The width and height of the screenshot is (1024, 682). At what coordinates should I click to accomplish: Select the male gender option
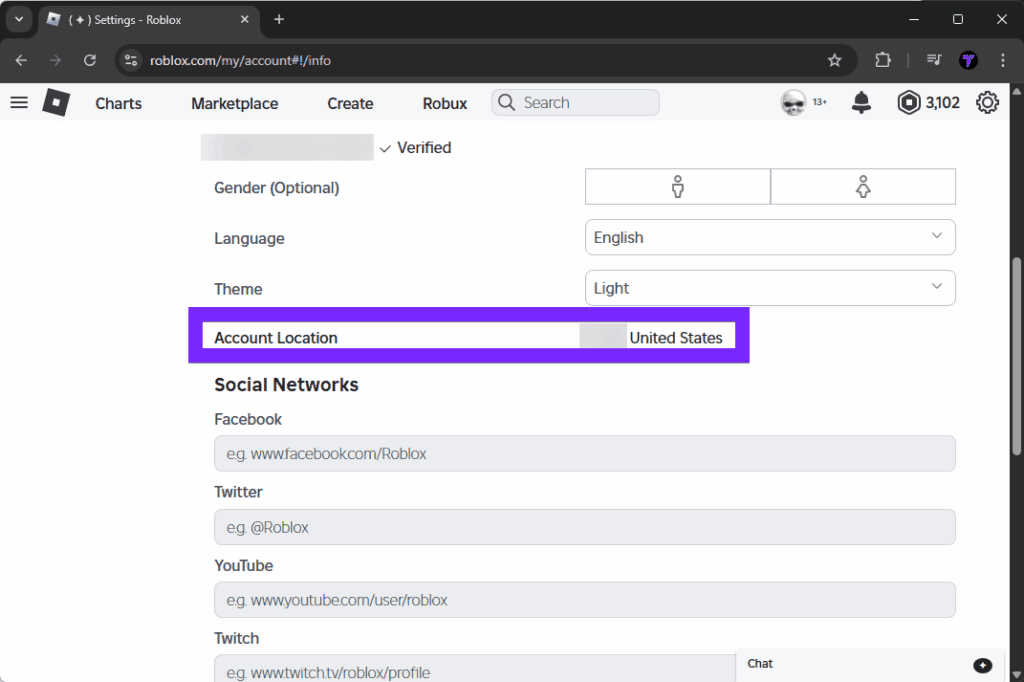678,187
